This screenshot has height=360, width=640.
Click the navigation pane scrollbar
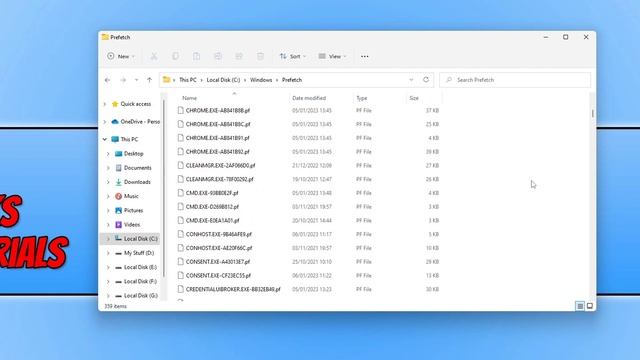click(164, 188)
